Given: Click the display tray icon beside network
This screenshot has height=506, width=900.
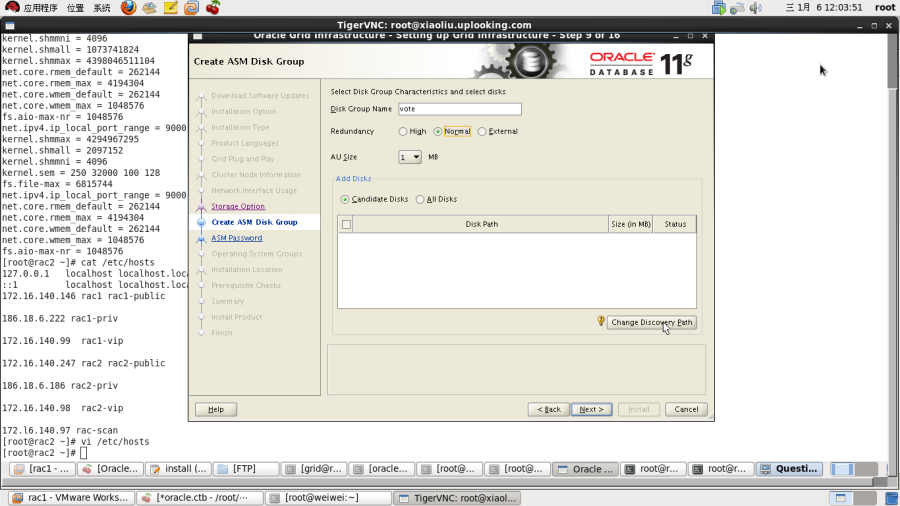Looking at the screenshot, I should point(719,7).
